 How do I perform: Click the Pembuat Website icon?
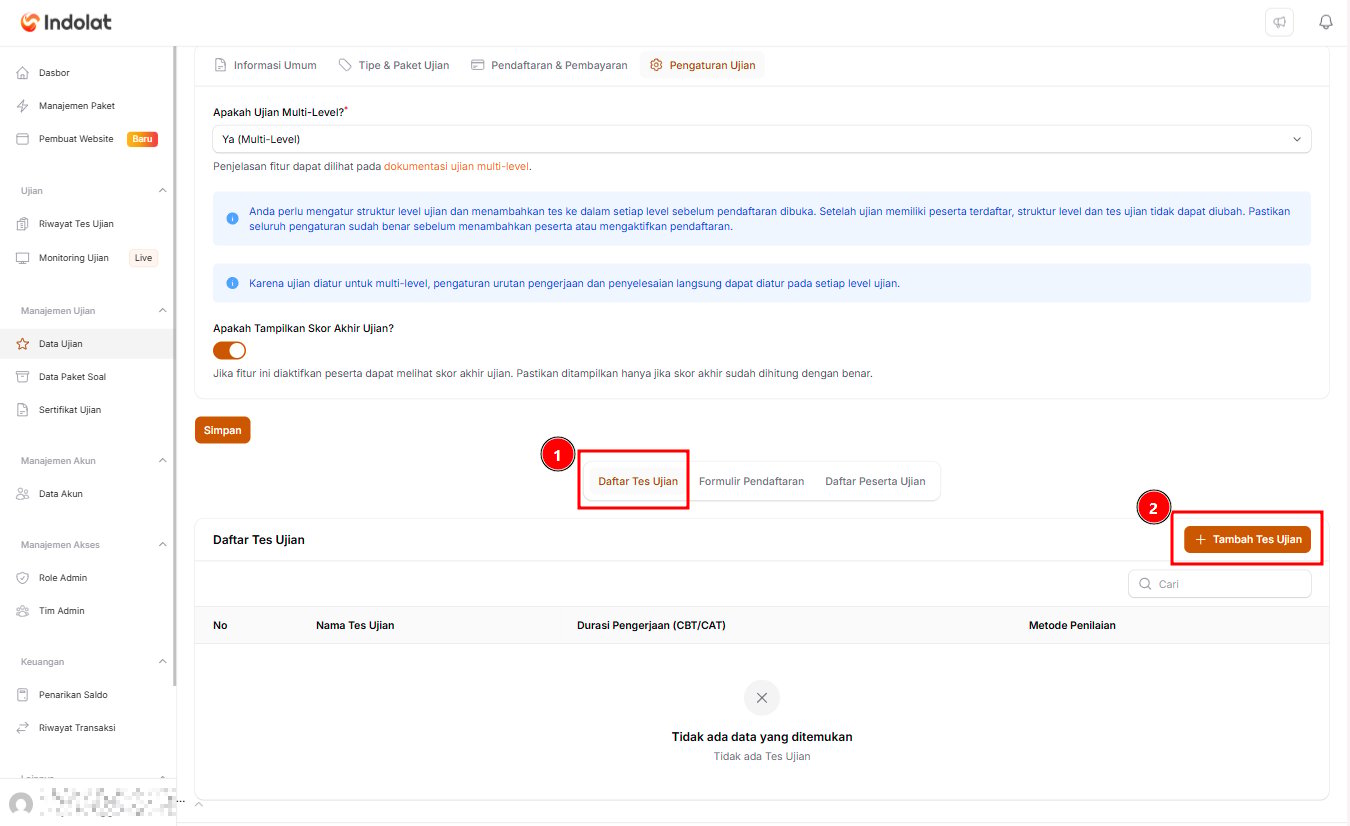23,139
